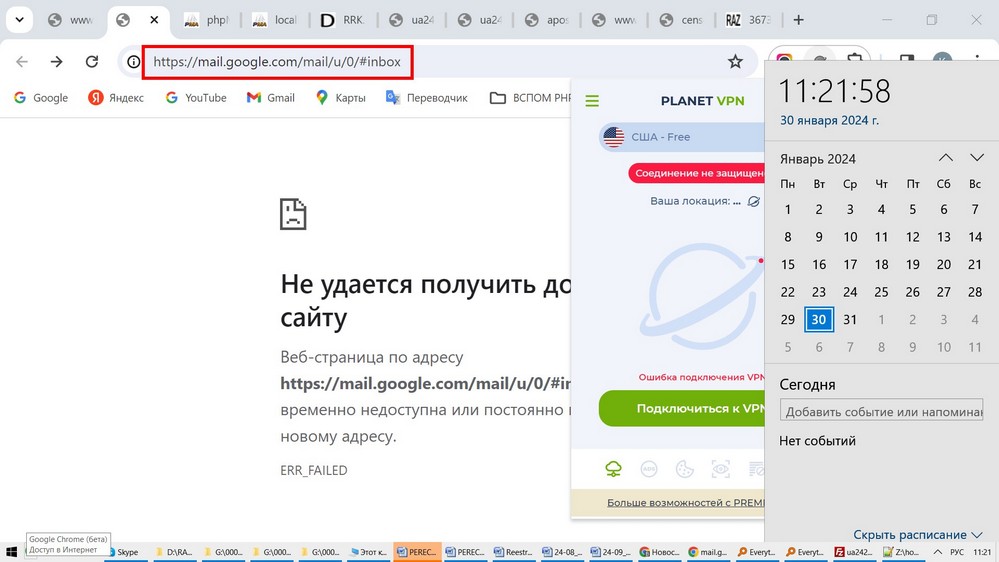Switch to the php browser tab
The image size is (999, 562).
[x=206, y=20]
